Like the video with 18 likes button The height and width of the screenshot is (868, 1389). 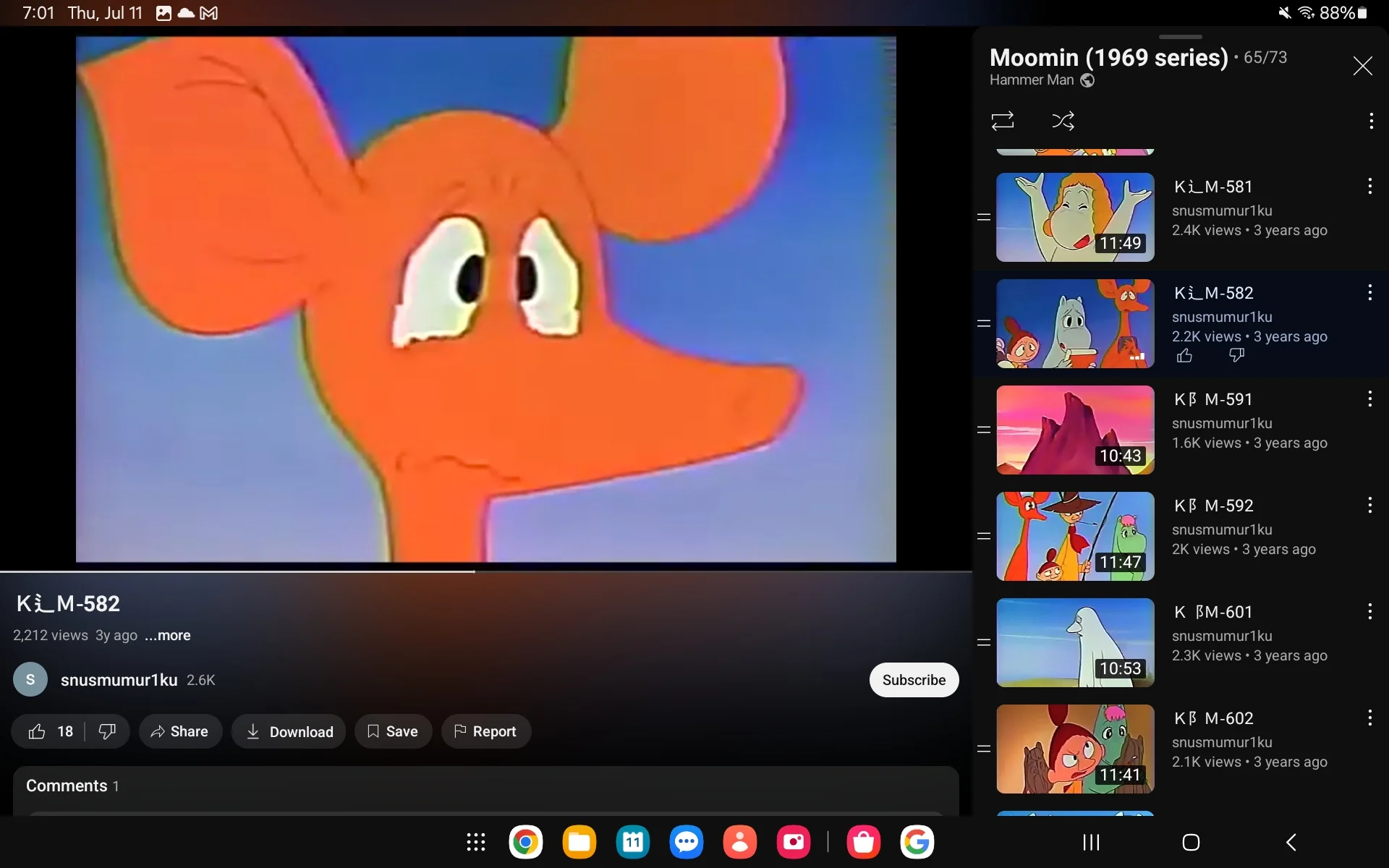coord(50,731)
